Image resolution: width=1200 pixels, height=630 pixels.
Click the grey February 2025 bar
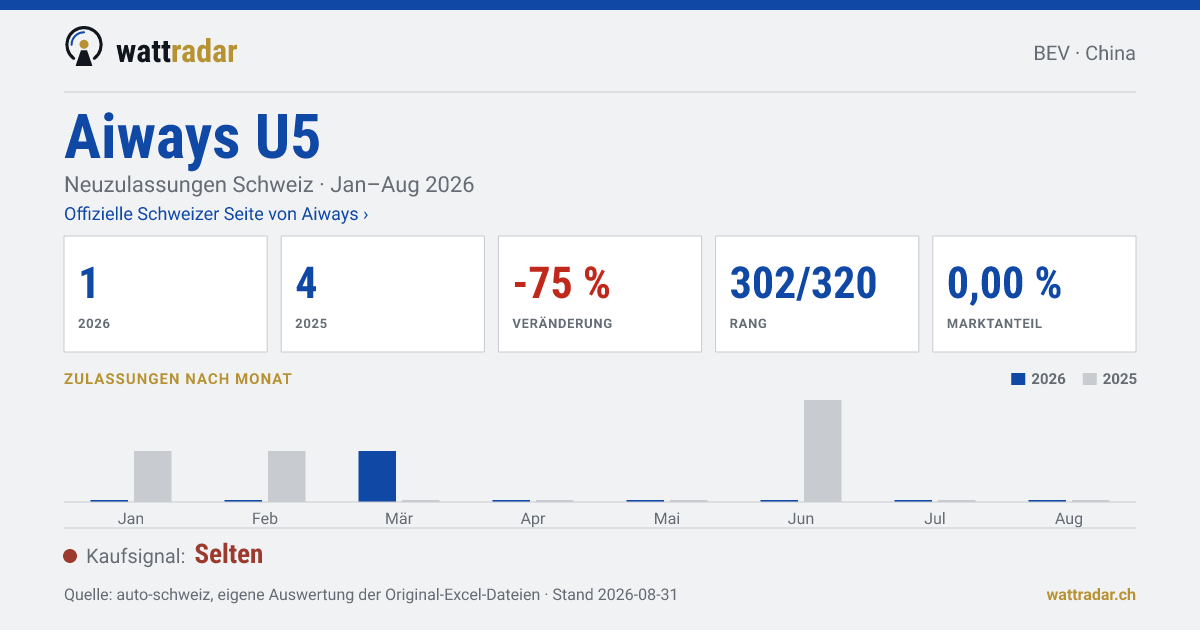[287, 476]
